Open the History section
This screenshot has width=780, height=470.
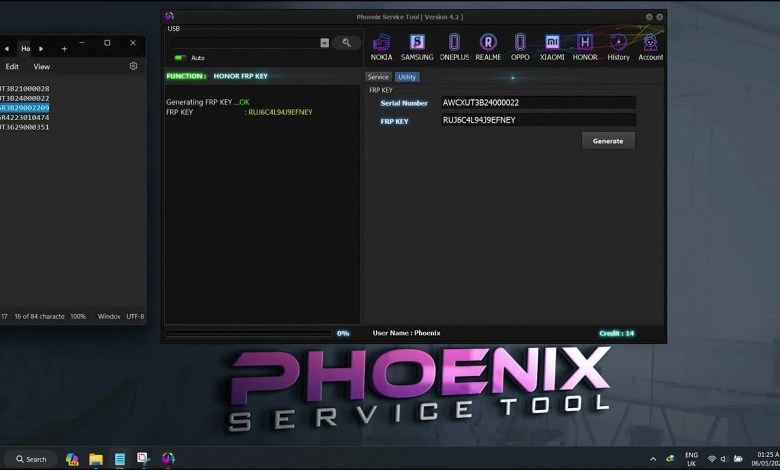click(x=618, y=47)
